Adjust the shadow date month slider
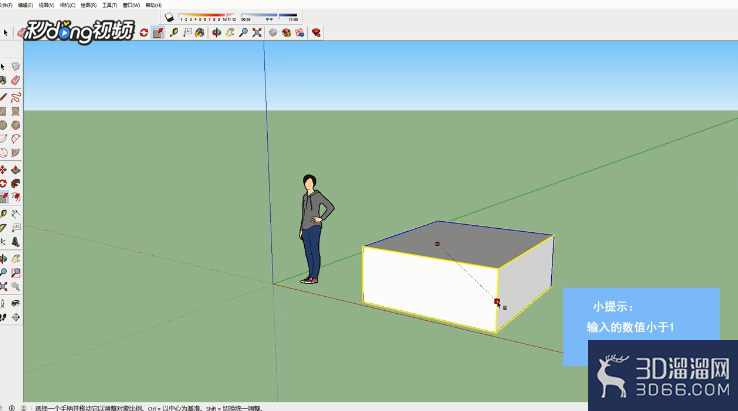Screen dimensions: 738x411 tap(207, 17)
